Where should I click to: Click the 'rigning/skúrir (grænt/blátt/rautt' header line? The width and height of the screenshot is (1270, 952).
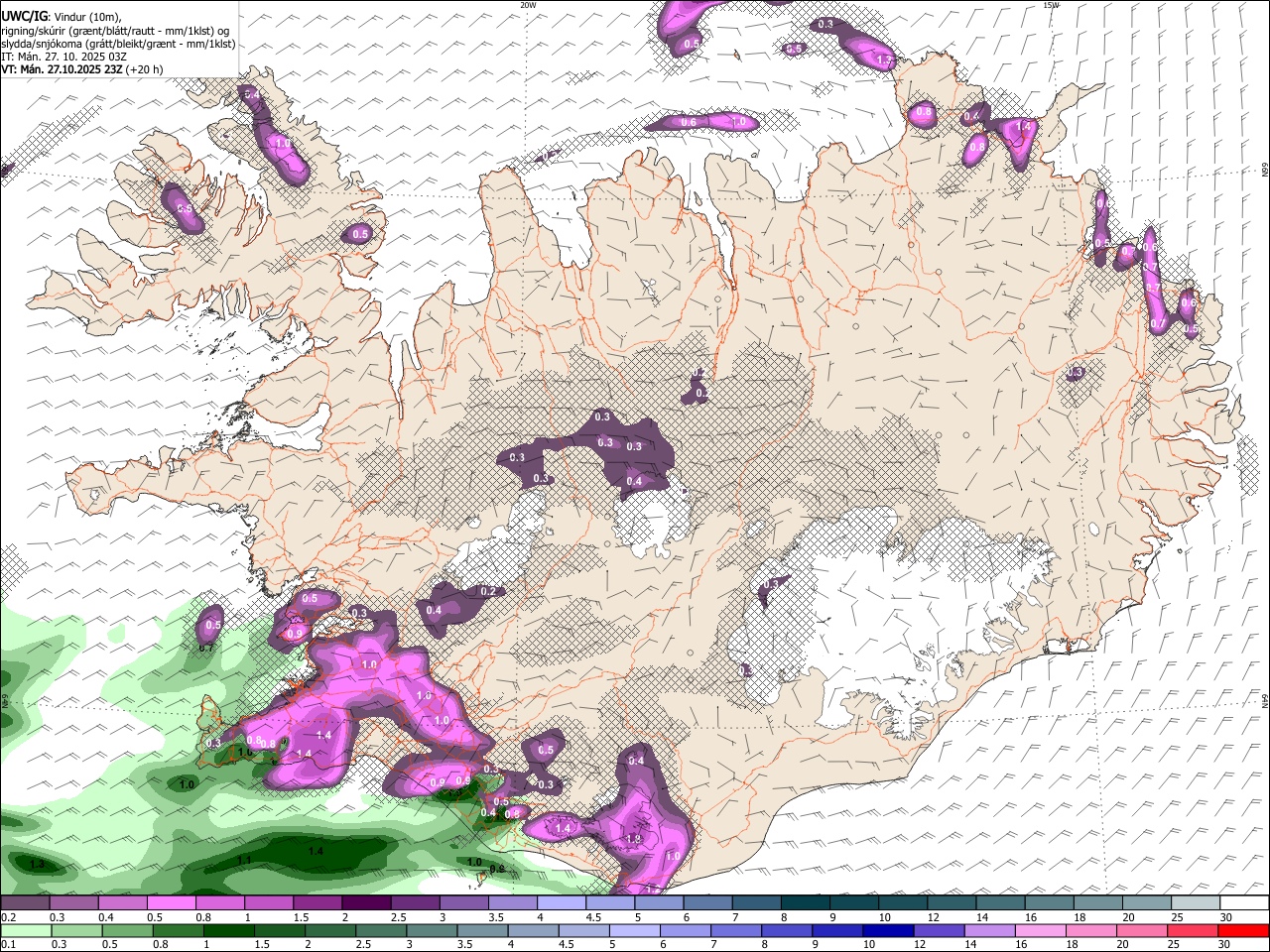tap(115, 31)
